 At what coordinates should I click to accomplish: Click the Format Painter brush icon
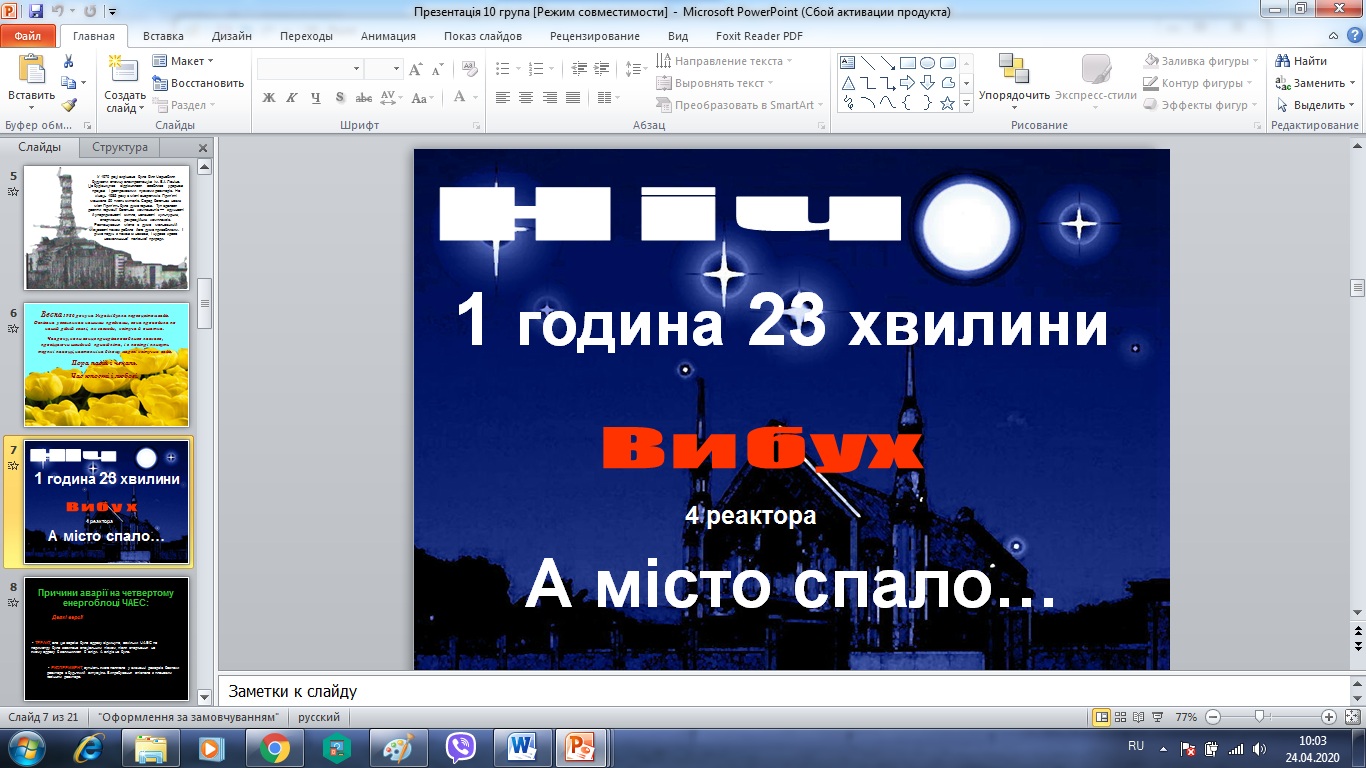click(68, 105)
